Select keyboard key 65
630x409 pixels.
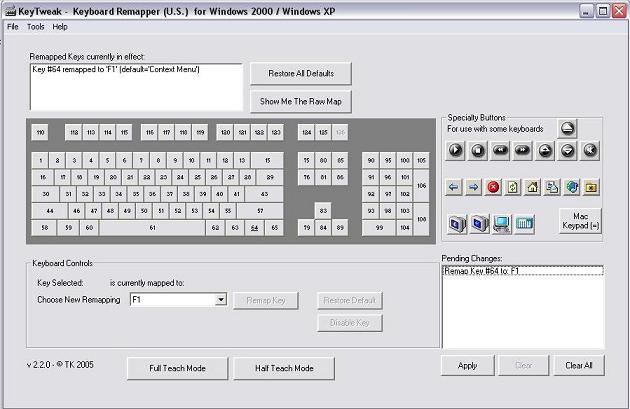(x=274, y=228)
